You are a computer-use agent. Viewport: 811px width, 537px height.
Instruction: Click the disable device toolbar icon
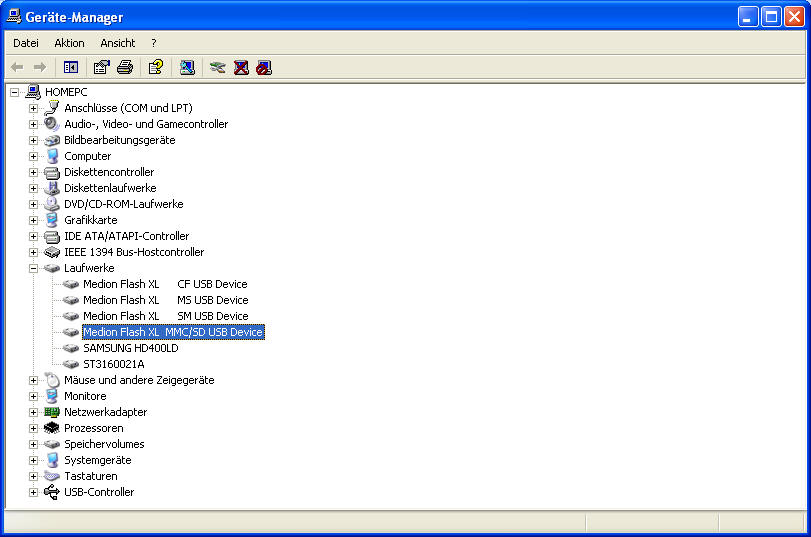[264, 67]
